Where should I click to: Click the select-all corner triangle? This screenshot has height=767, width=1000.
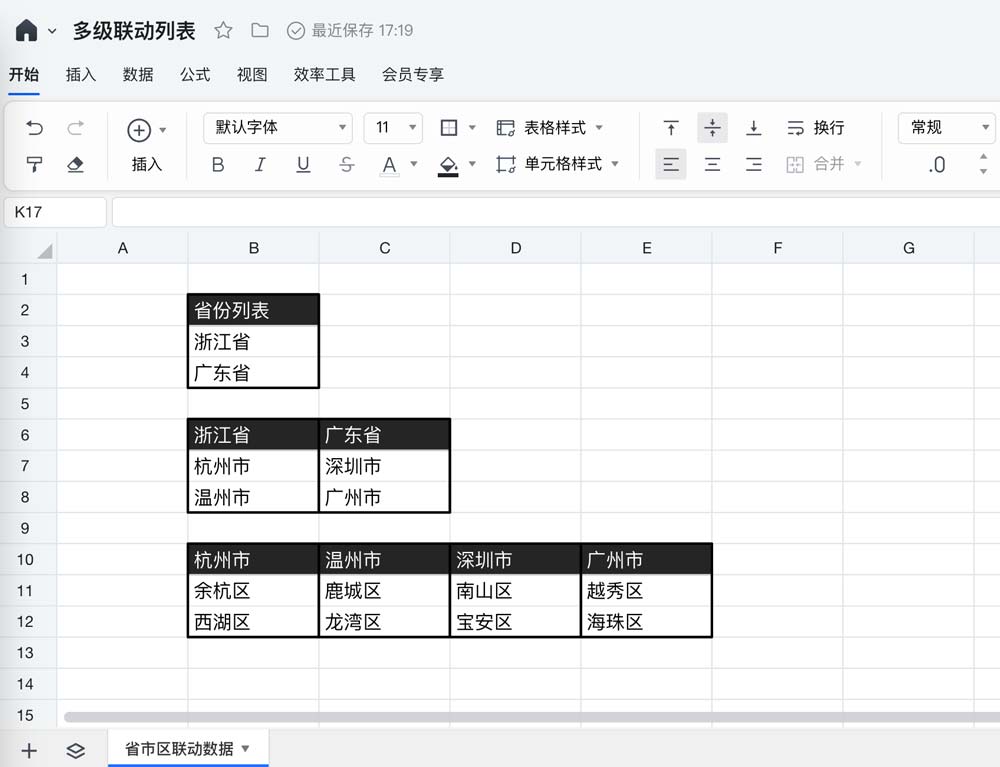[44, 251]
